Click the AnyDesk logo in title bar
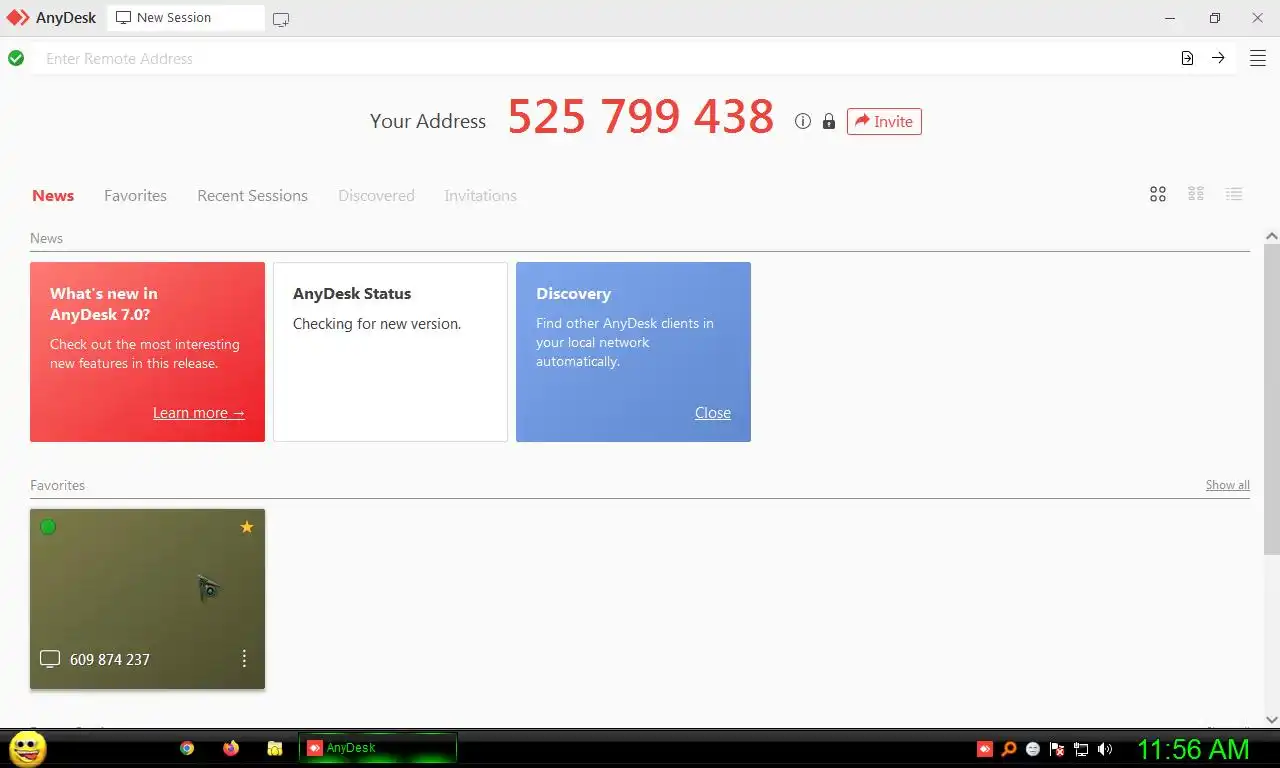1280x768 pixels. click(x=18, y=18)
